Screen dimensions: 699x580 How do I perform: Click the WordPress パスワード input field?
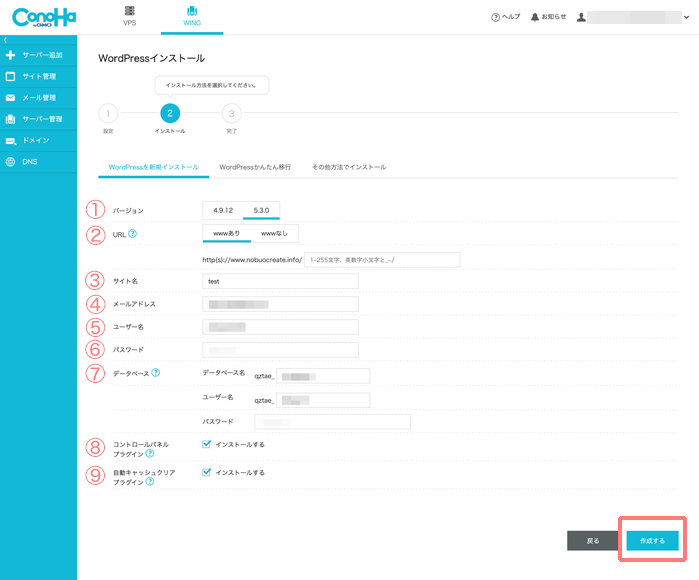[x=280, y=350]
